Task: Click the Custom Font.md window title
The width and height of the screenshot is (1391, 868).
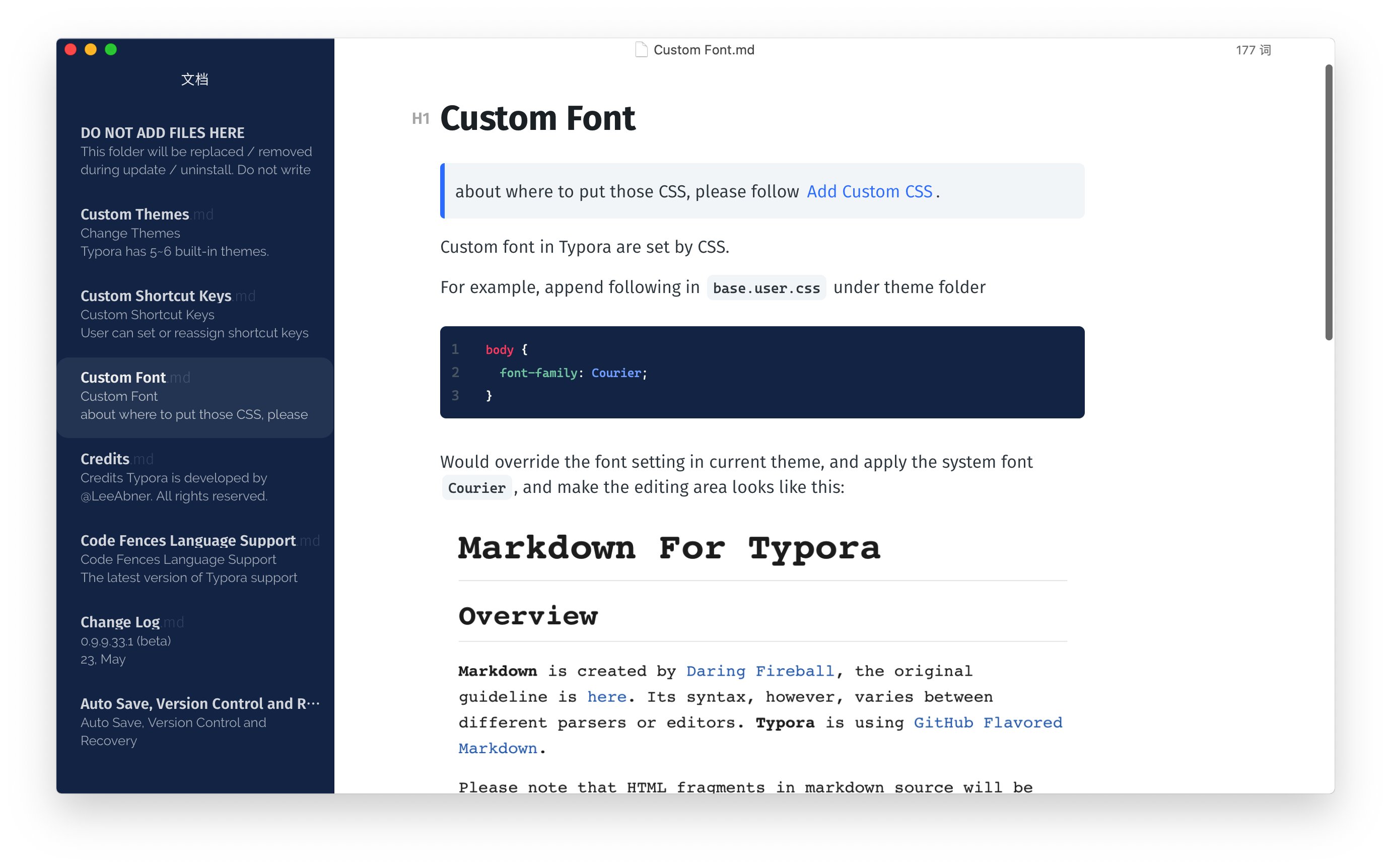Action: (x=704, y=50)
